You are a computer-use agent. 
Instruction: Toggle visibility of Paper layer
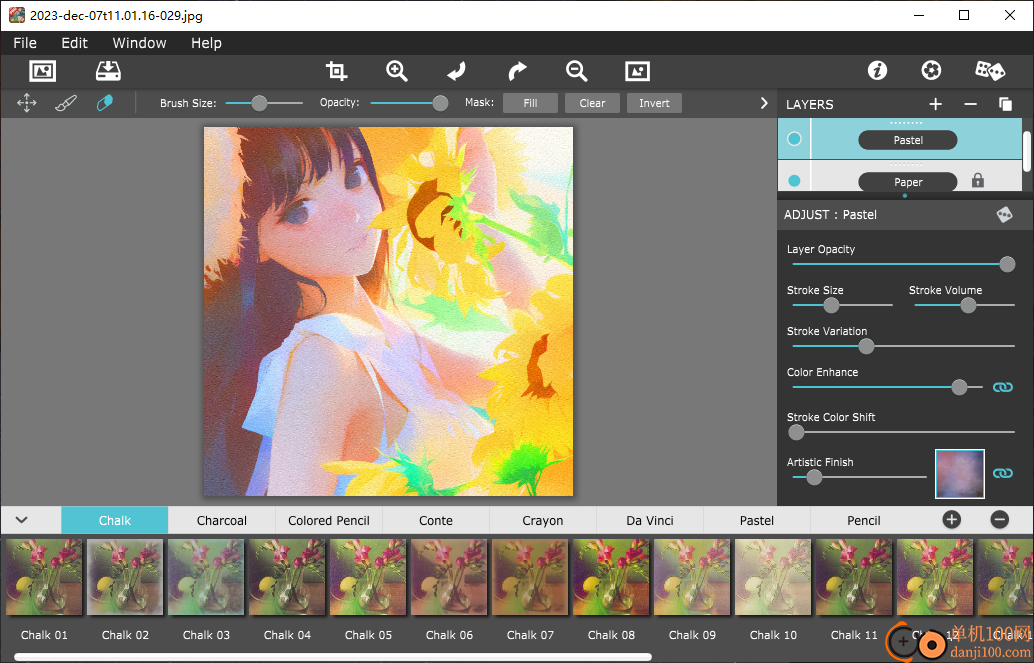tap(794, 181)
